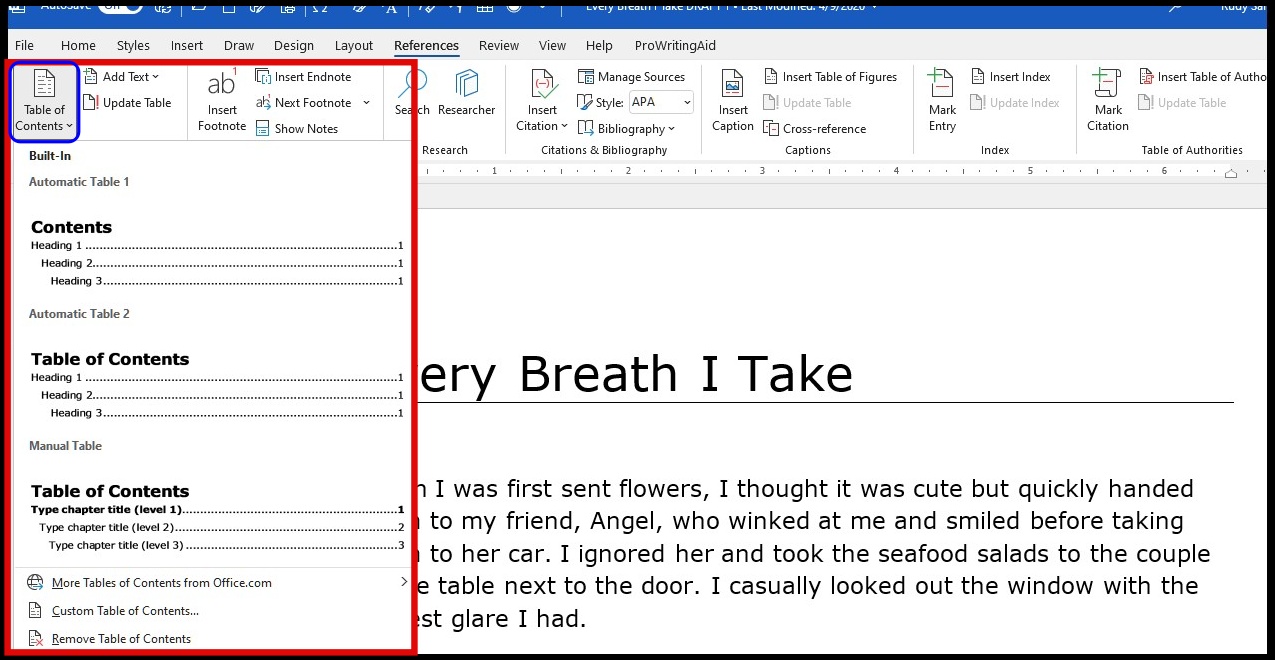This screenshot has width=1275, height=660.
Task: Expand the Bibliography dropdown
Action: [628, 128]
